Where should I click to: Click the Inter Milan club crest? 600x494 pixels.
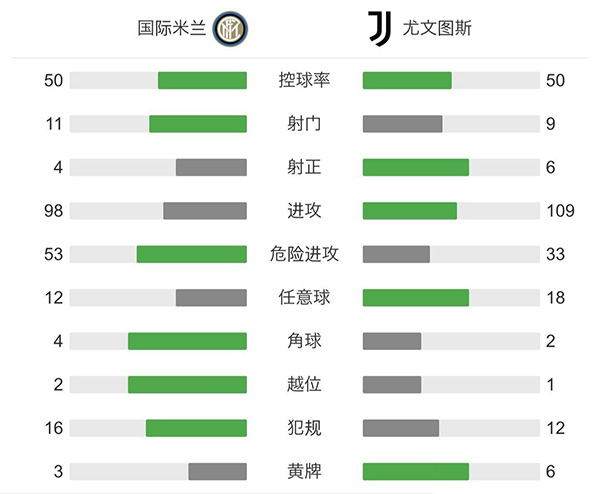[x=229, y=28]
